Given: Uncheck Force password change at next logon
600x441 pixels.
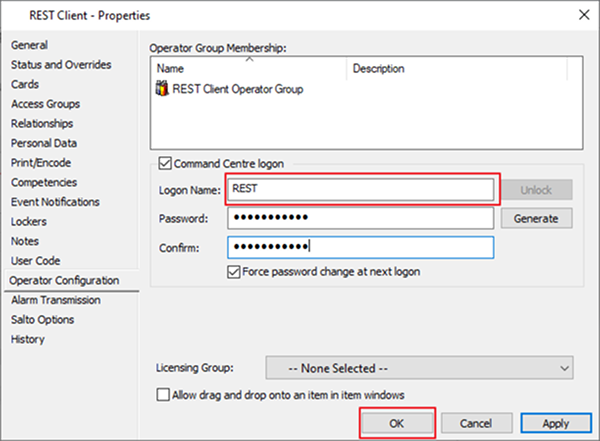Looking at the screenshot, I should pos(235,271).
